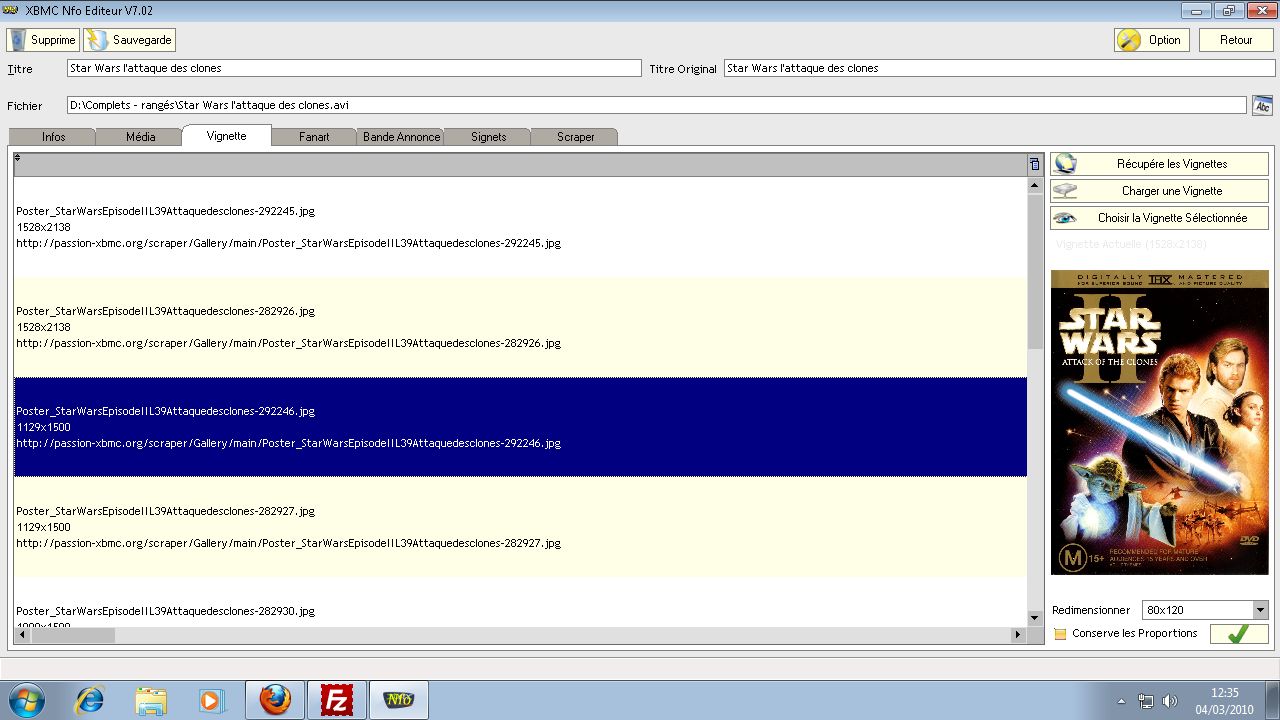
Task: Click the horizontal scrollbar right arrow
Action: (1019, 635)
